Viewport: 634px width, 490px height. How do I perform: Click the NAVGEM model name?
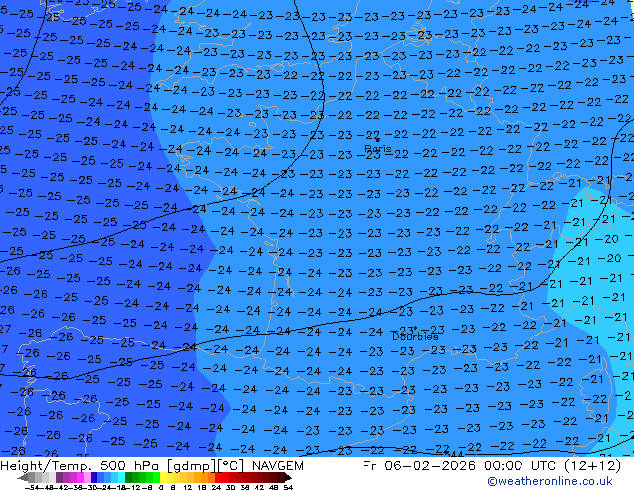278,466
